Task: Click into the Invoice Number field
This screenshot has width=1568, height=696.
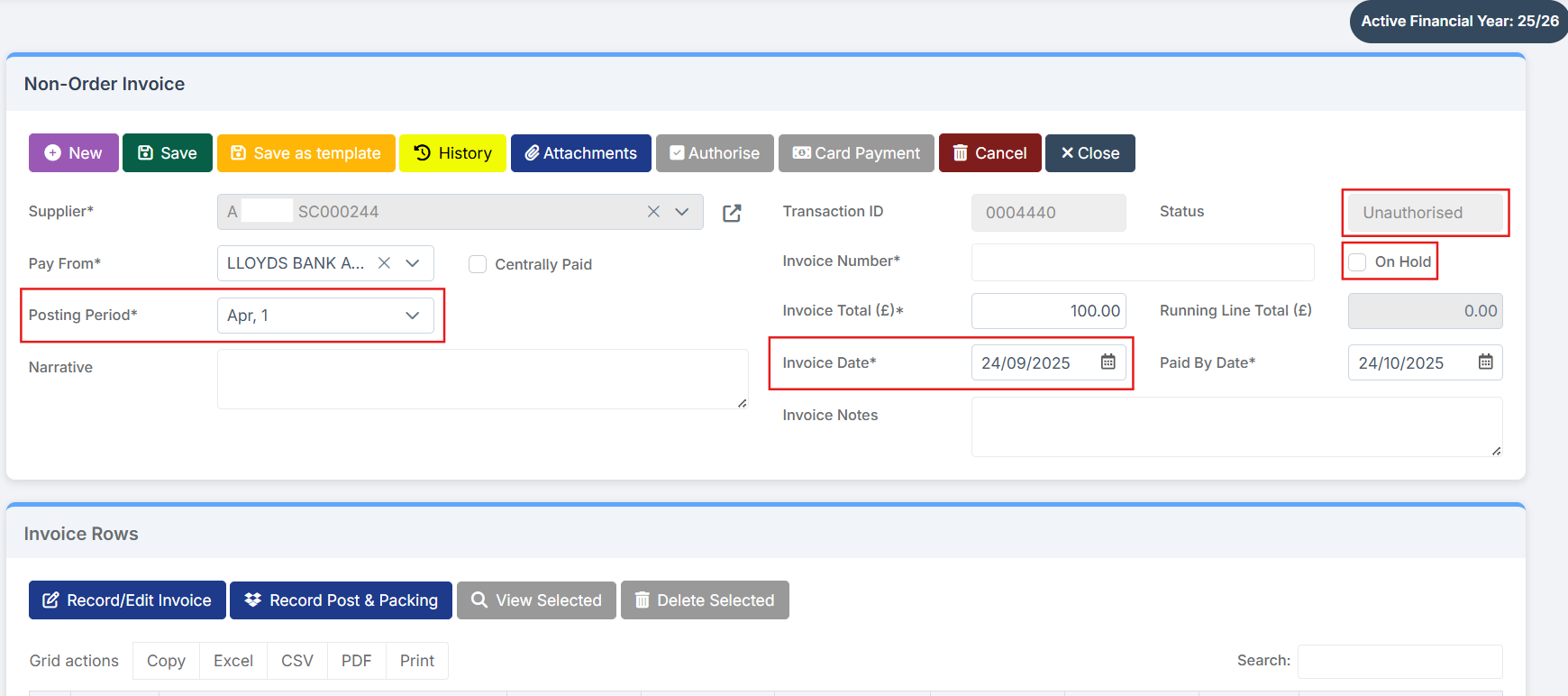Action: point(1142,262)
